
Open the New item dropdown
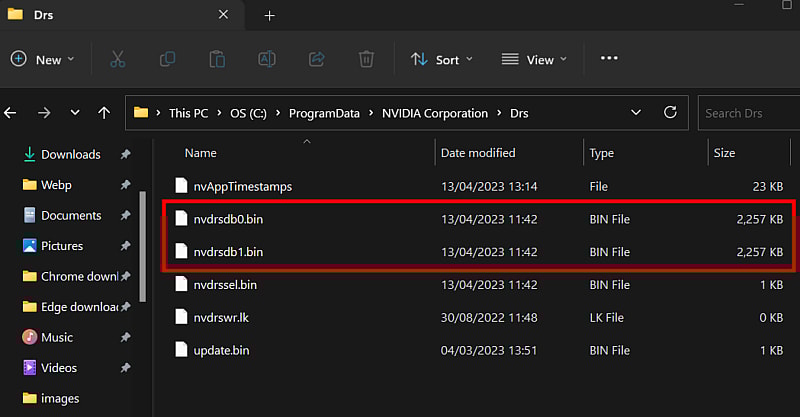tap(43, 59)
